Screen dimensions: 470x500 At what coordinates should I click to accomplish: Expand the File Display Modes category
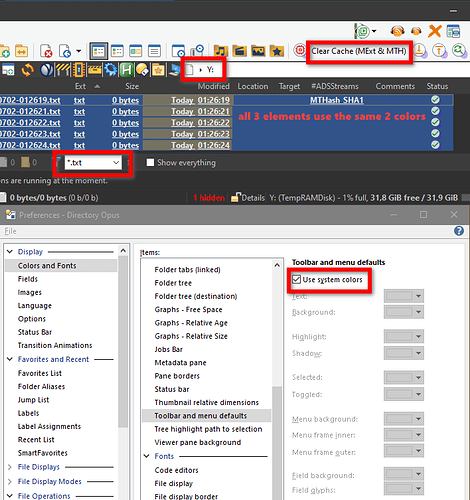pos(10,481)
